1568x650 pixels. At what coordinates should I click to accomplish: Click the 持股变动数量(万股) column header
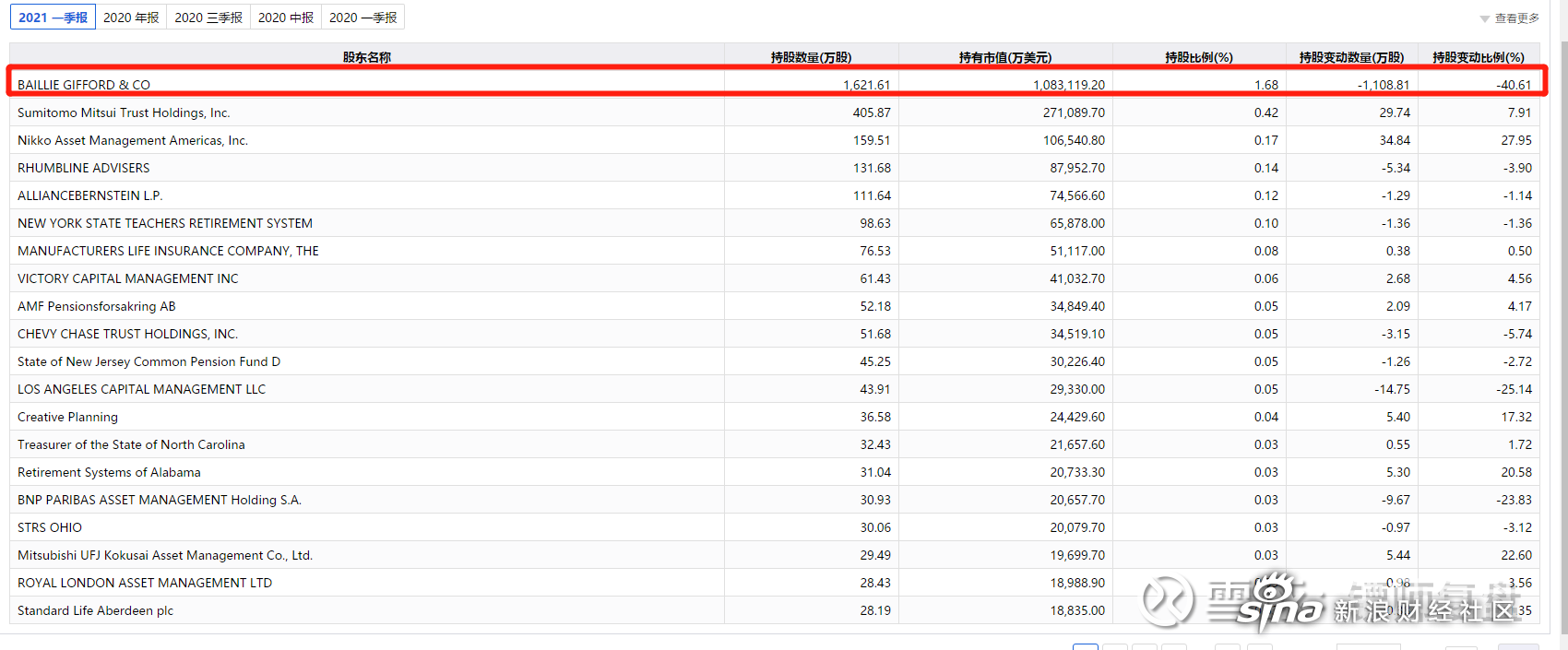click(1352, 57)
